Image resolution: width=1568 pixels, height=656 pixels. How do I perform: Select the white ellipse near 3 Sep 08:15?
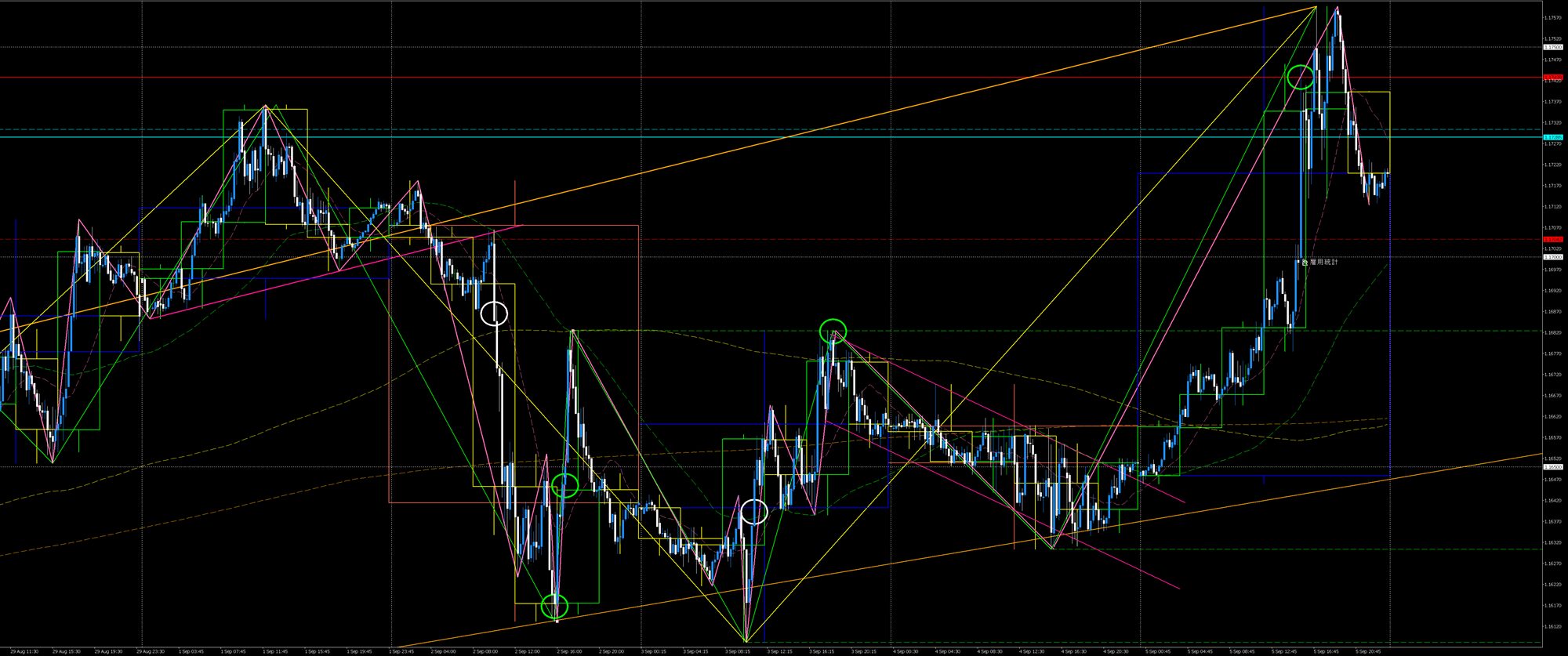(x=753, y=512)
